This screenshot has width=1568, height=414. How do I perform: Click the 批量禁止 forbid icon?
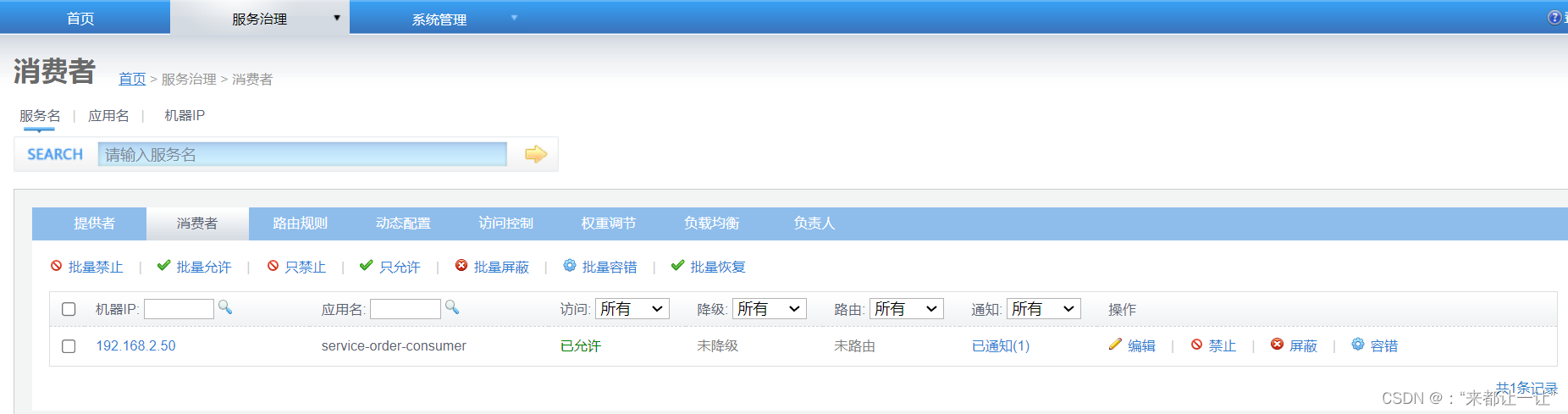[x=57, y=266]
